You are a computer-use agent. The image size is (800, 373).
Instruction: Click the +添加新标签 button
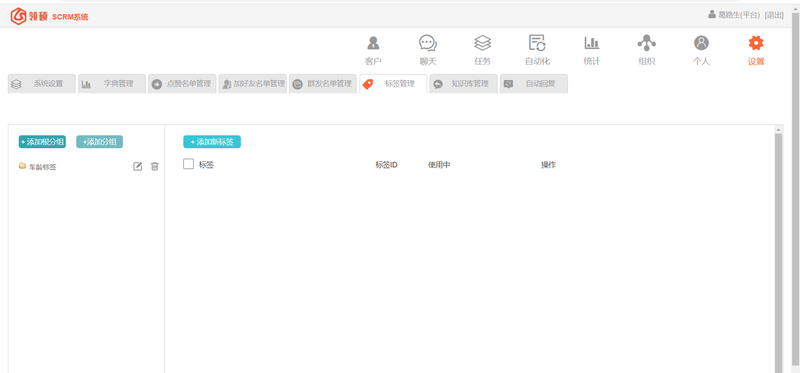[212, 142]
